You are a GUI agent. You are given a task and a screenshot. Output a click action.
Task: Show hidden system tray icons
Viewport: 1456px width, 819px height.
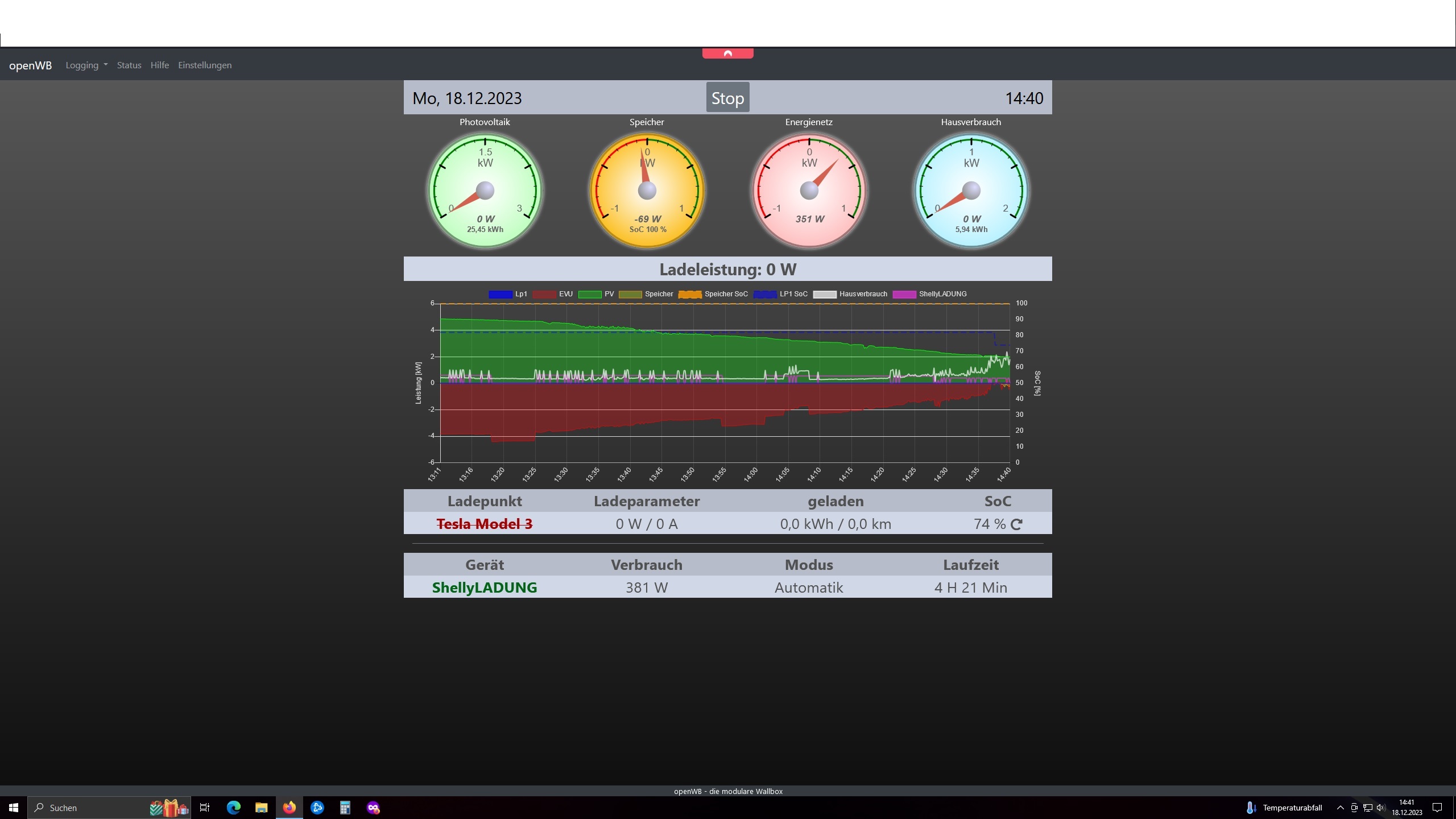(x=1341, y=808)
